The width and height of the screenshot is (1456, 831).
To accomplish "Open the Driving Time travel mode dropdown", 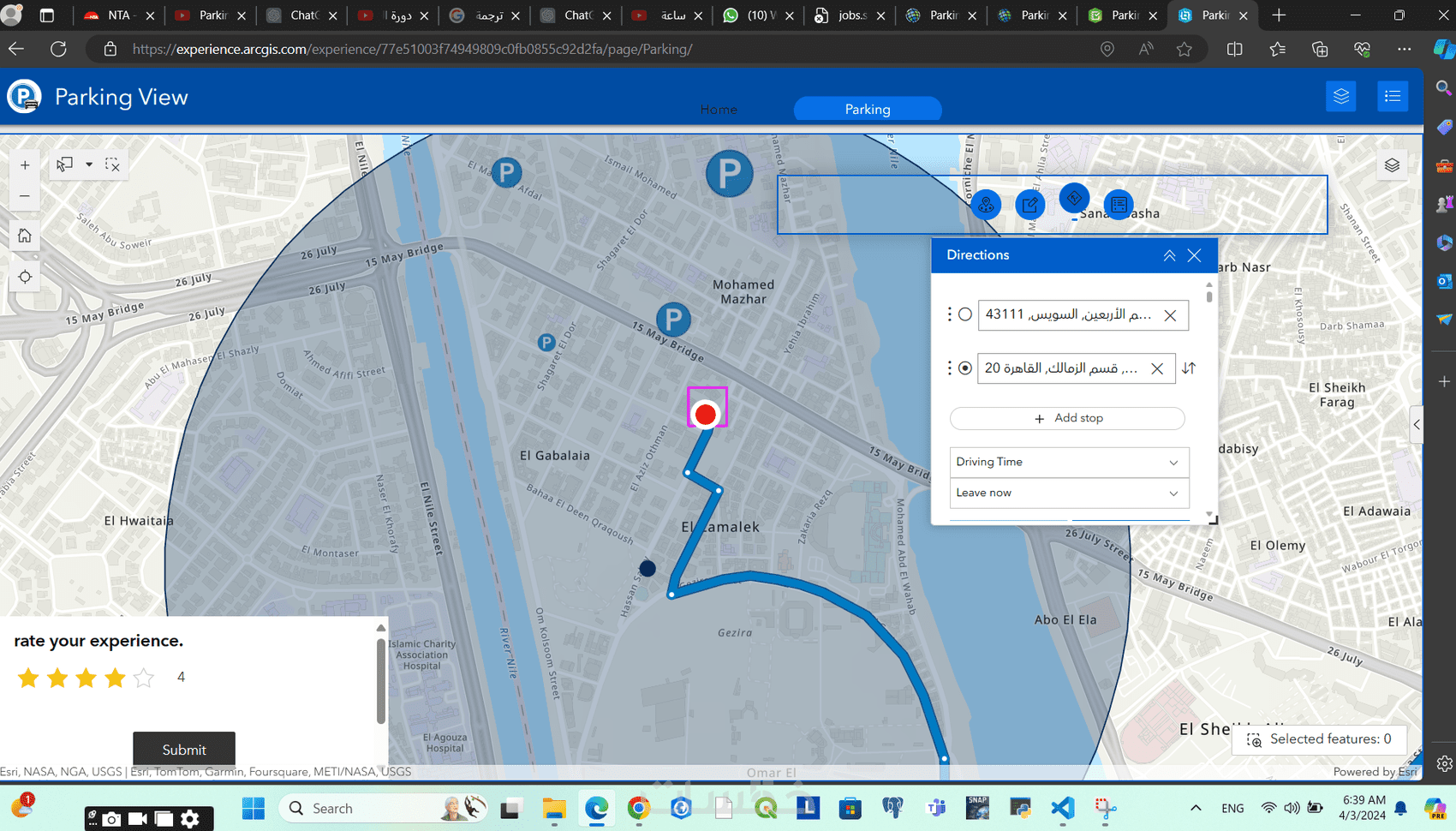I will (x=1069, y=462).
